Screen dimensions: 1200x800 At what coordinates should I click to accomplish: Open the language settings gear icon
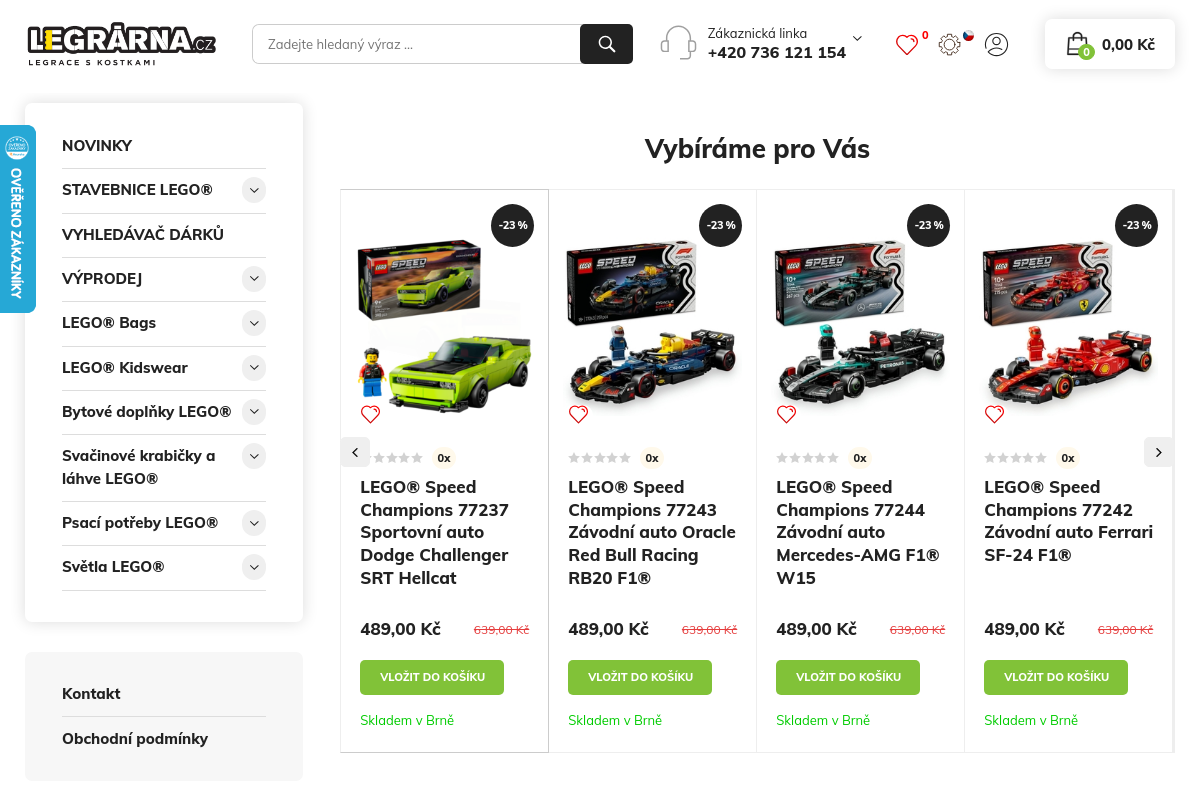tap(949, 45)
